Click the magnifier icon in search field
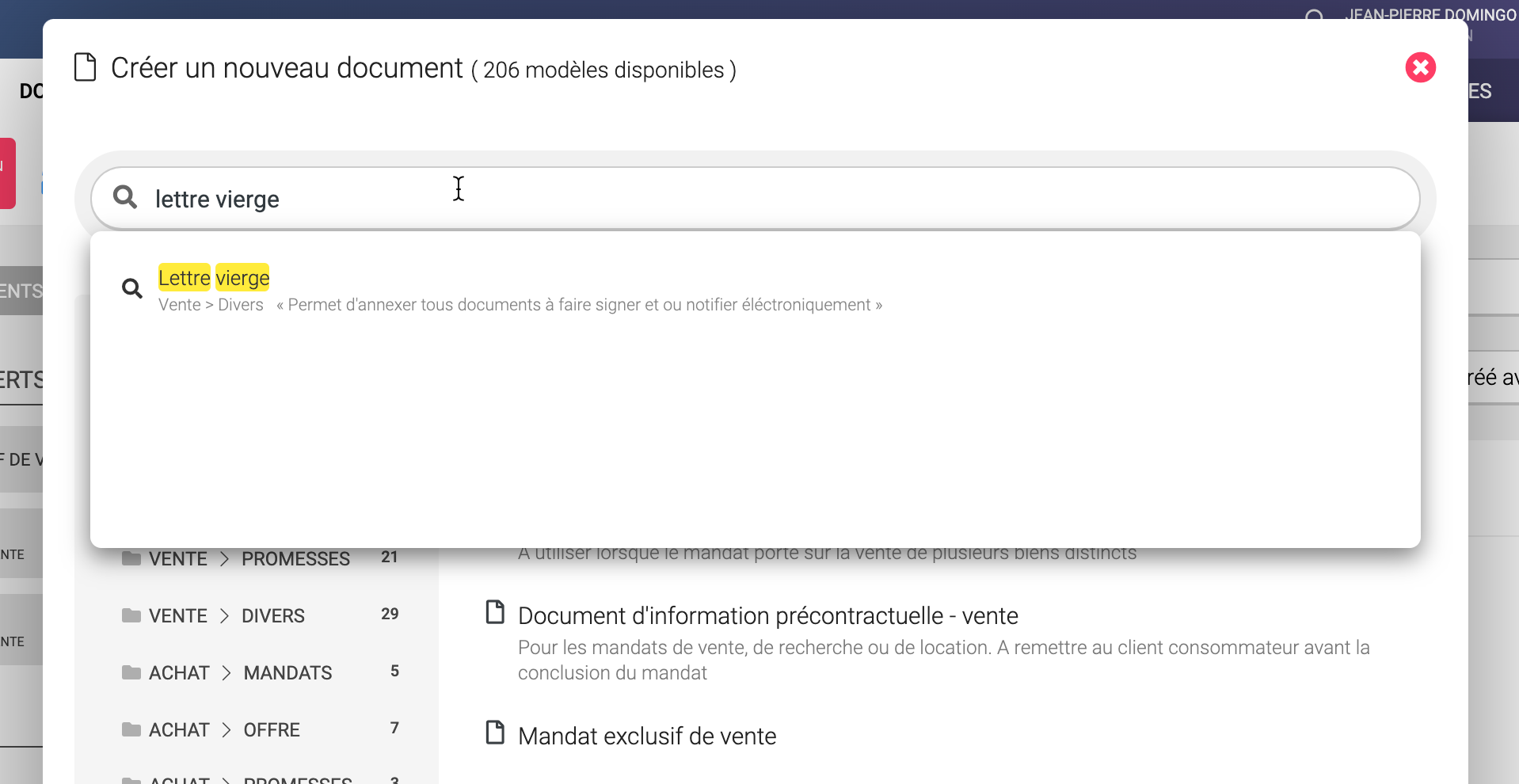 point(125,197)
